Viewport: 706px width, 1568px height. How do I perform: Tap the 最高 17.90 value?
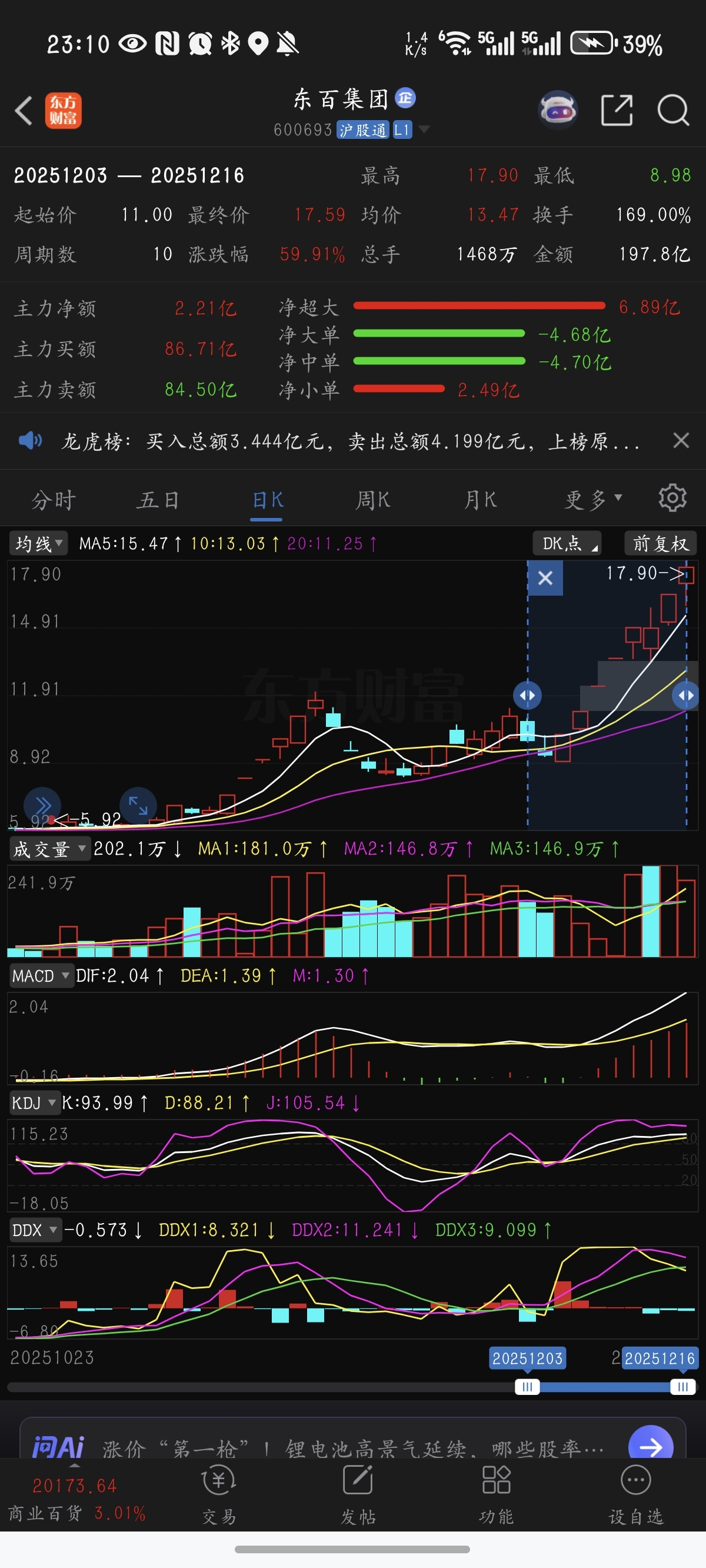[x=493, y=175]
